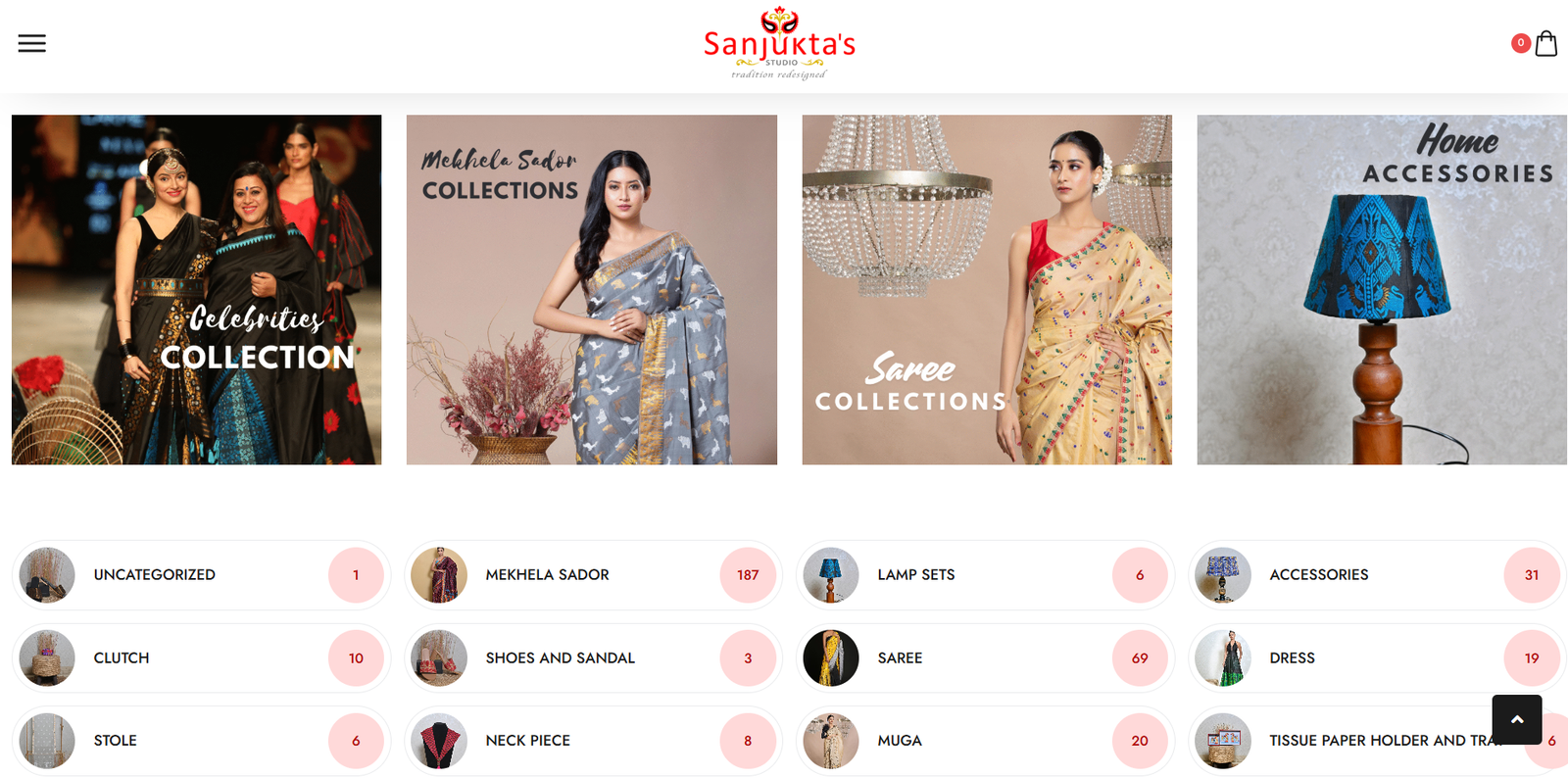Image resolution: width=1568 pixels, height=778 pixels.
Task: Open the shopping bag cart
Action: tap(1545, 43)
